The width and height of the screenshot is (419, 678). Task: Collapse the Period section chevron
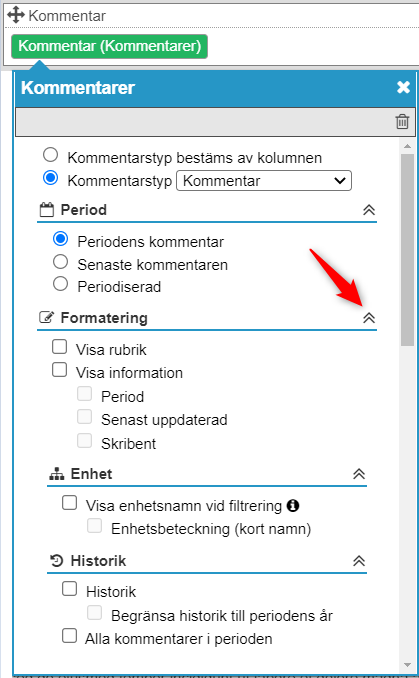368,210
